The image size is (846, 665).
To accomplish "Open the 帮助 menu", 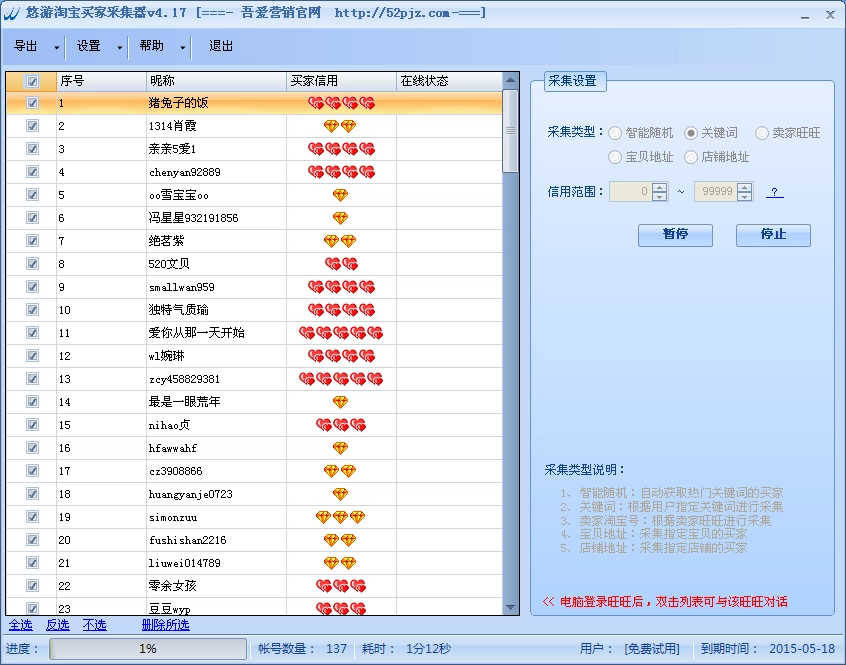I will 152,46.
